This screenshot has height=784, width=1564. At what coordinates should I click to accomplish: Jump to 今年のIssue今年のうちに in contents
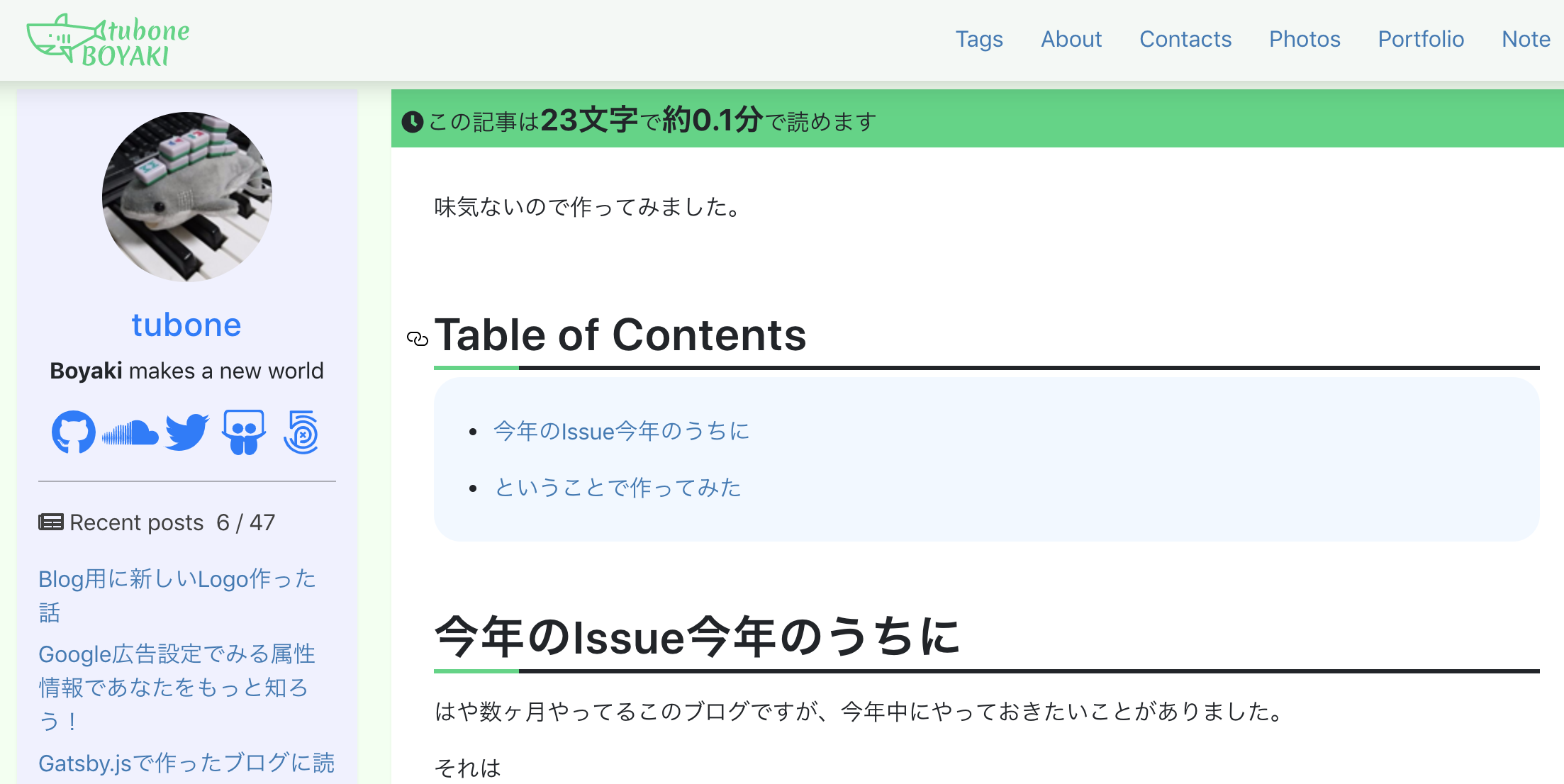click(621, 431)
